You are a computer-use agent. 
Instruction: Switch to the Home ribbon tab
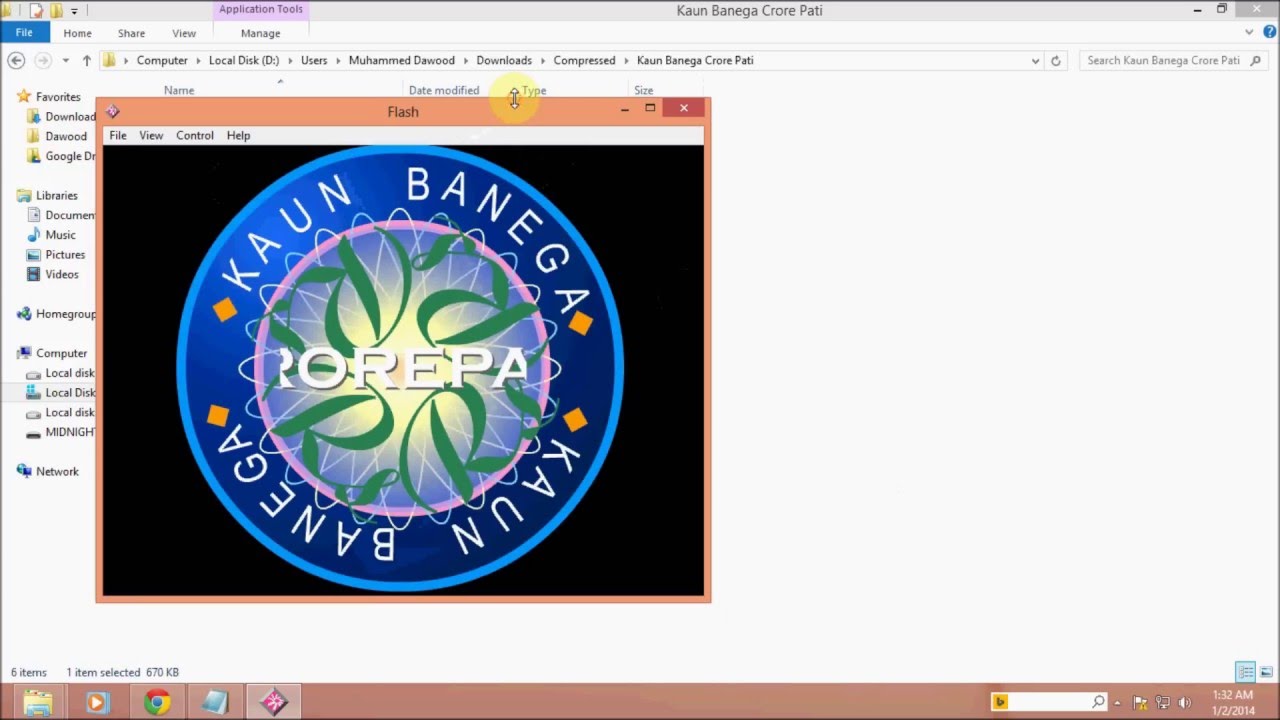[77, 33]
